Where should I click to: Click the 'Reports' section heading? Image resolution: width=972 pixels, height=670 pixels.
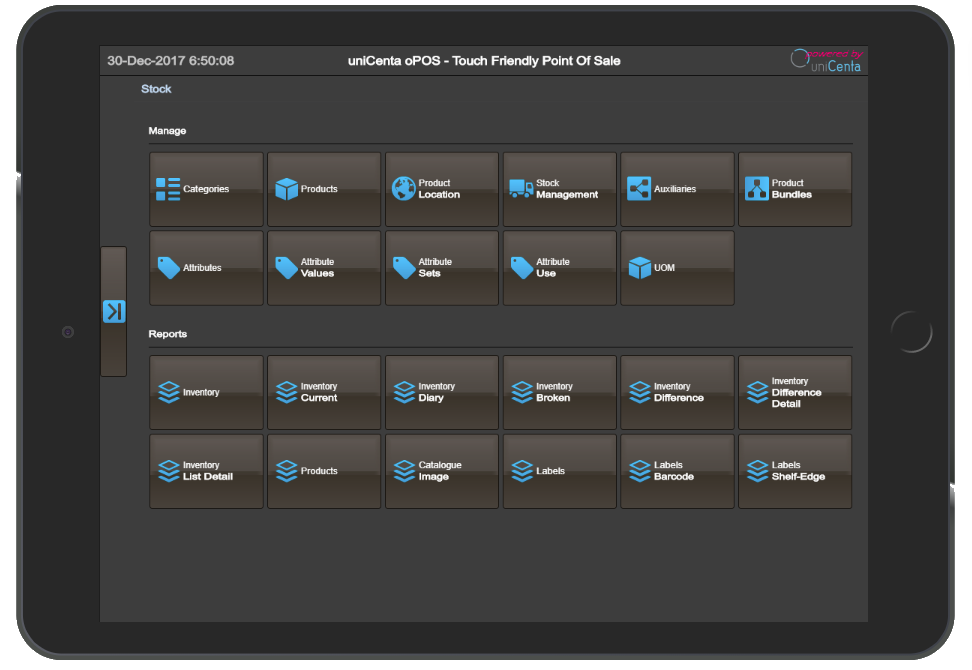168,334
